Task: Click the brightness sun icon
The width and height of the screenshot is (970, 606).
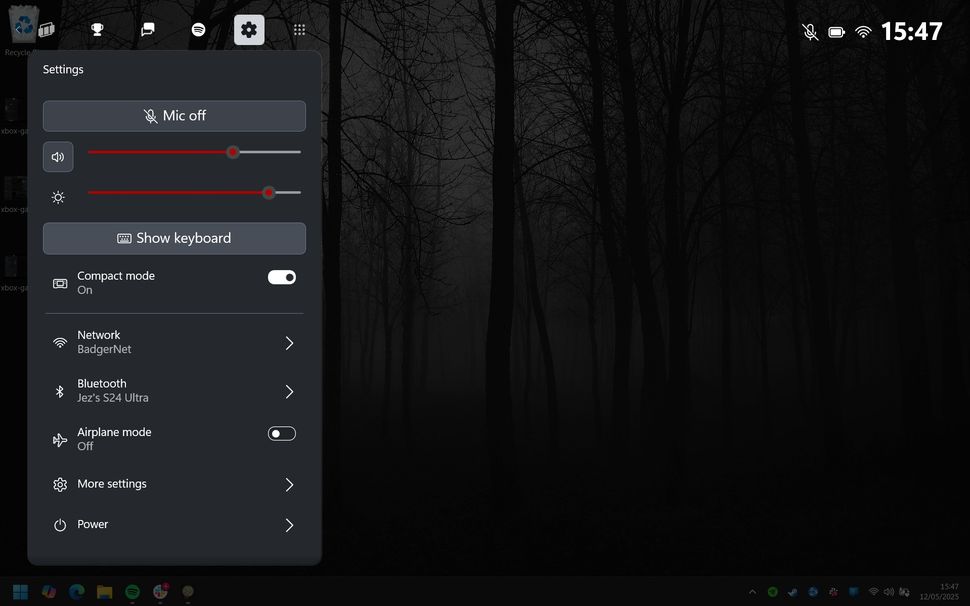Action: click(x=57, y=197)
